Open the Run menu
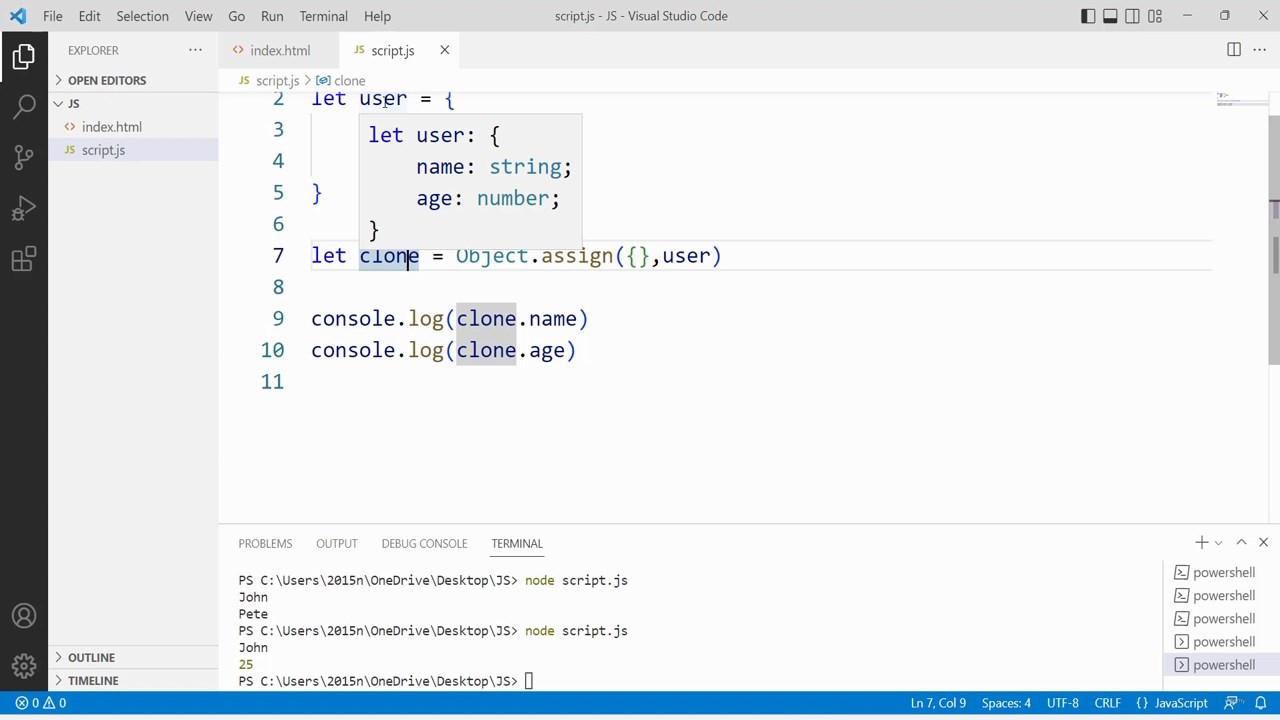The width and height of the screenshot is (1280, 720). click(x=272, y=16)
